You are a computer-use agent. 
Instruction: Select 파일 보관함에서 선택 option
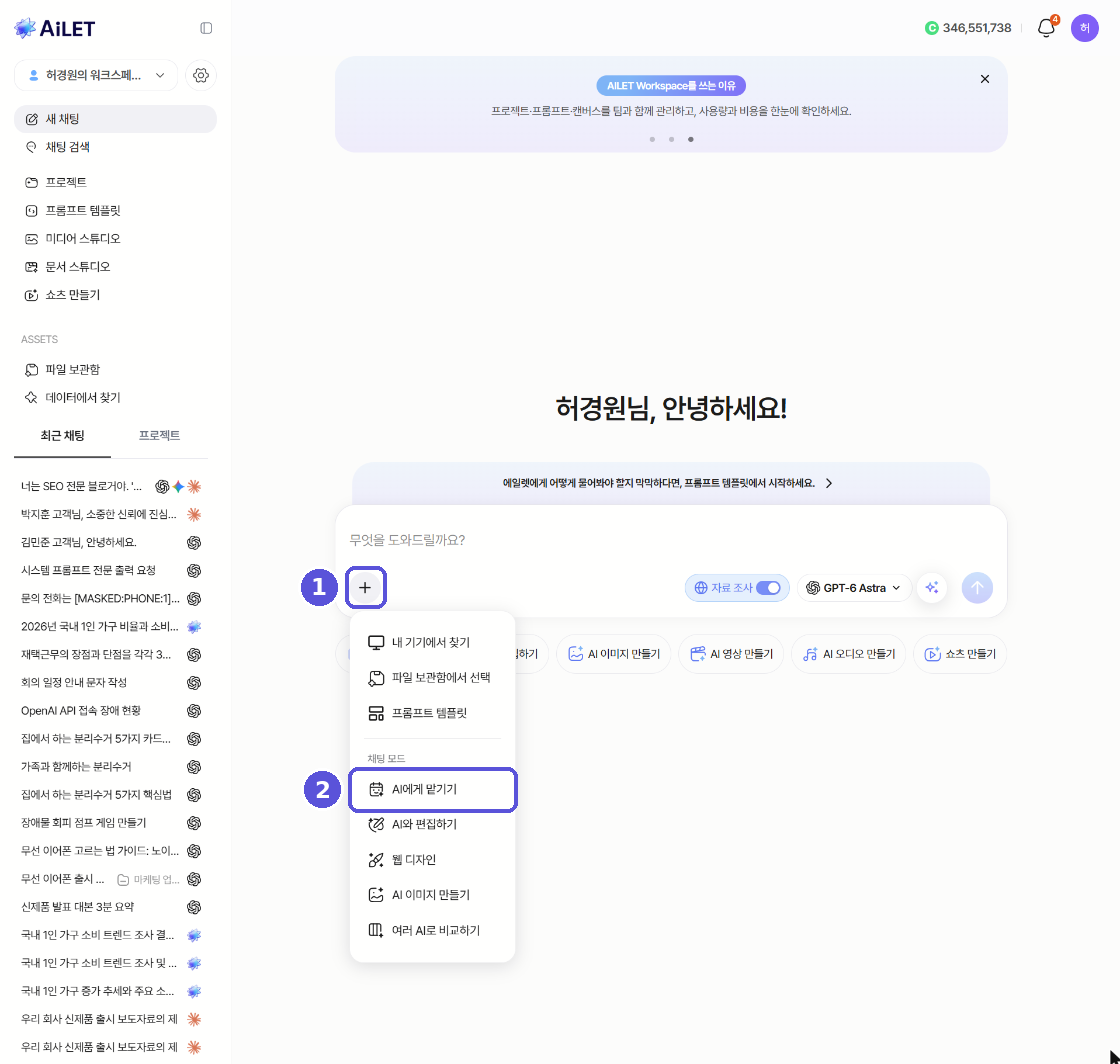tap(432, 678)
